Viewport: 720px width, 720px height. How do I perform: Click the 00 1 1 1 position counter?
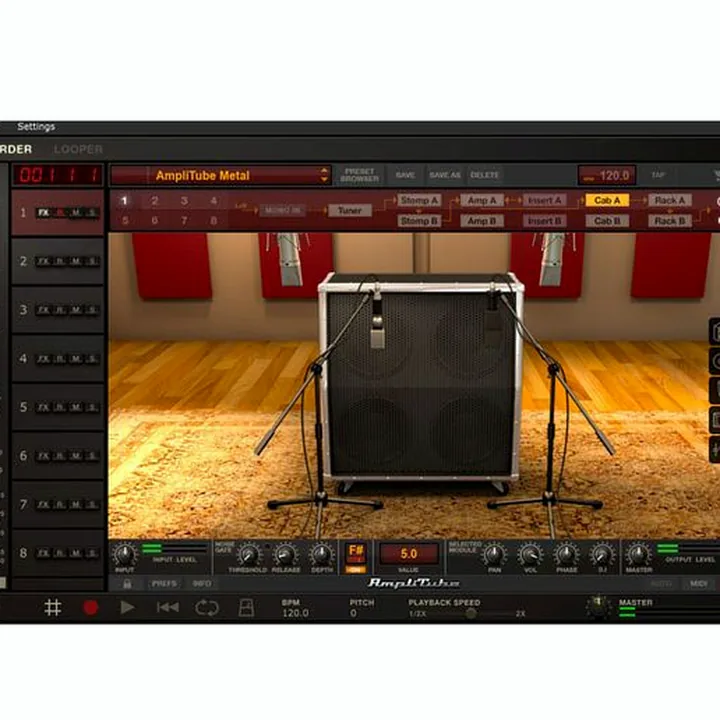(x=58, y=175)
